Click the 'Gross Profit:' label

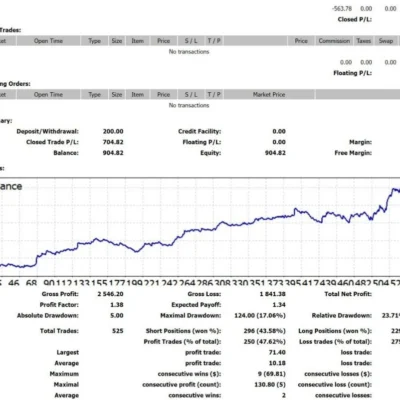click(60, 294)
